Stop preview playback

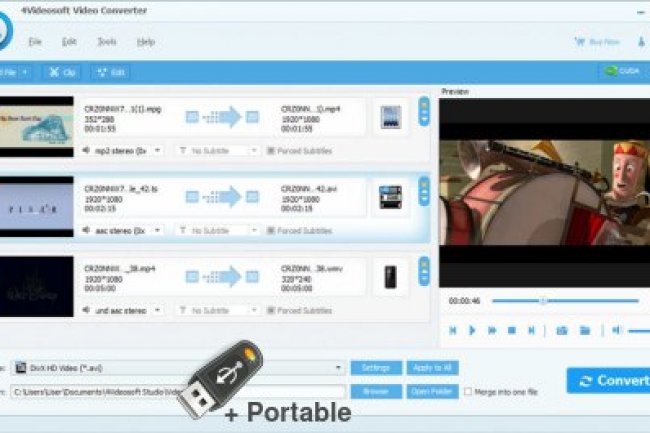[511, 330]
